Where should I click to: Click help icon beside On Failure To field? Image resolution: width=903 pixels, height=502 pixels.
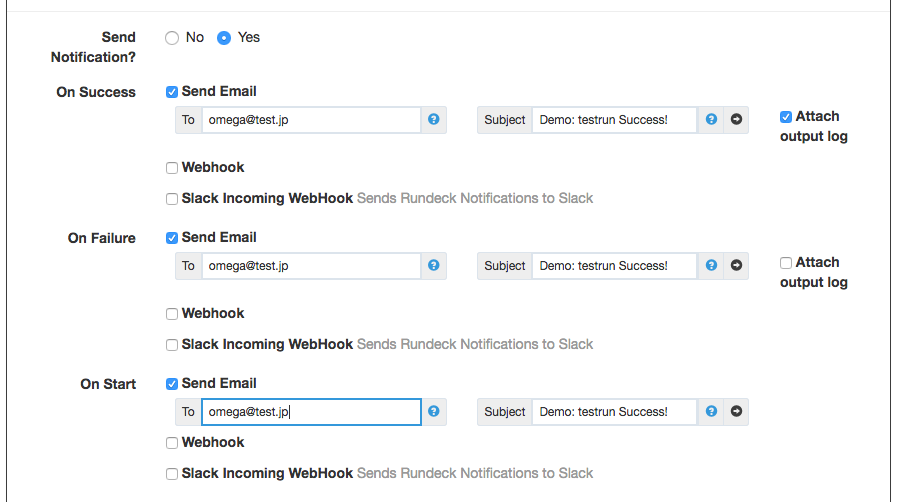tap(434, 266)
